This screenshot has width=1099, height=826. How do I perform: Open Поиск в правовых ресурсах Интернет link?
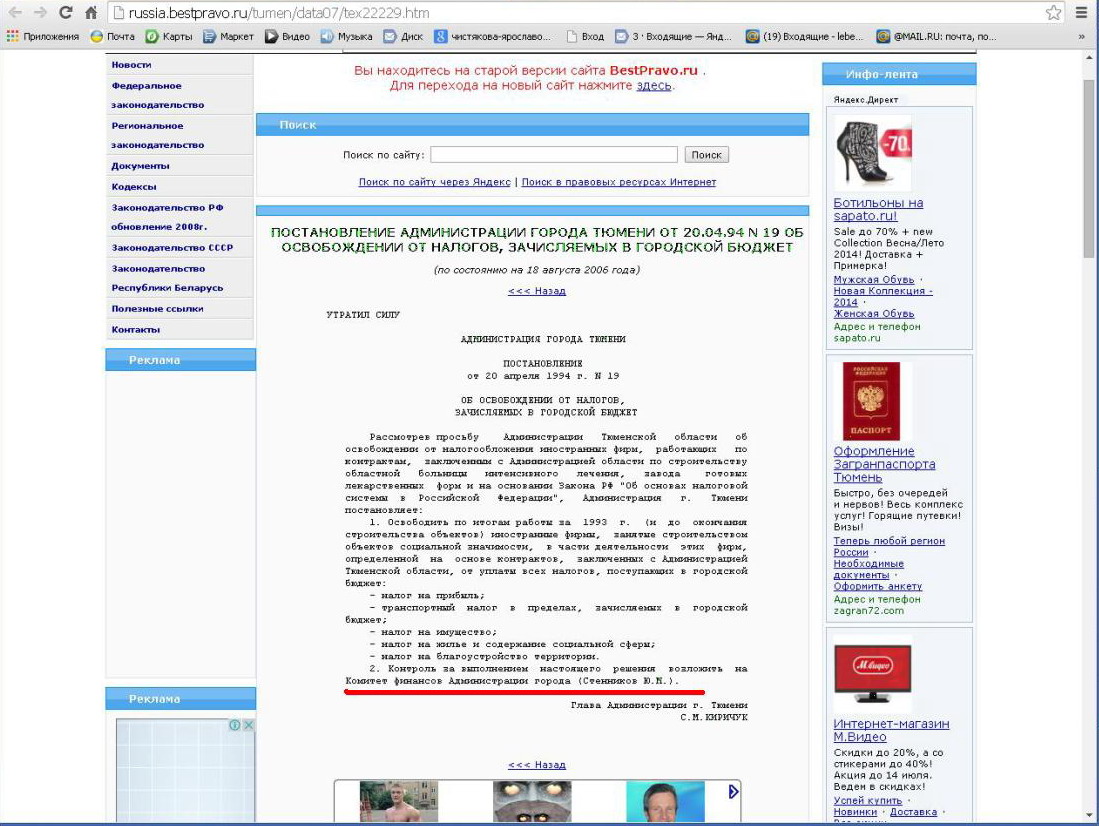coord(619,182)
